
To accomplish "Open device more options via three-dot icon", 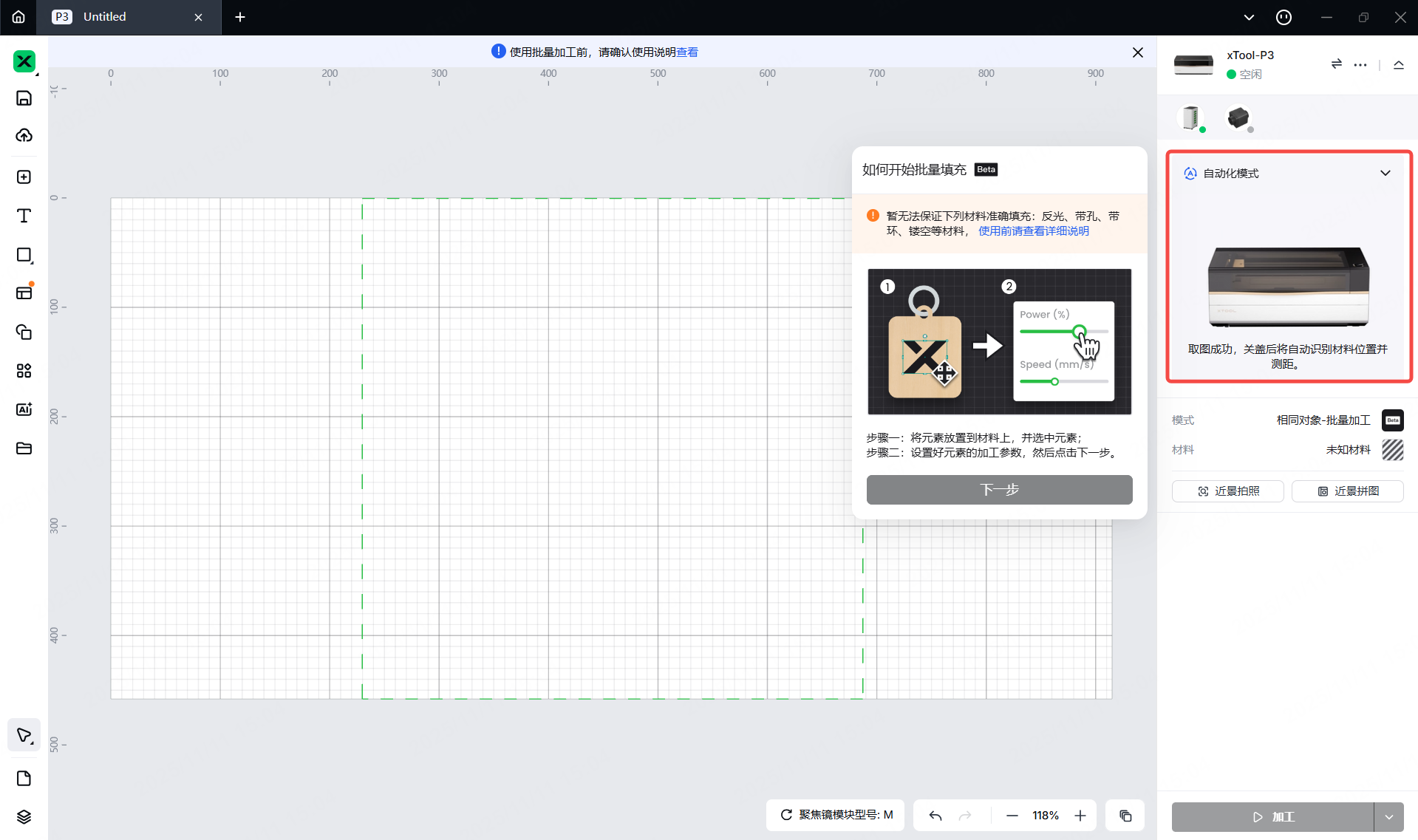I will 1360,64.
